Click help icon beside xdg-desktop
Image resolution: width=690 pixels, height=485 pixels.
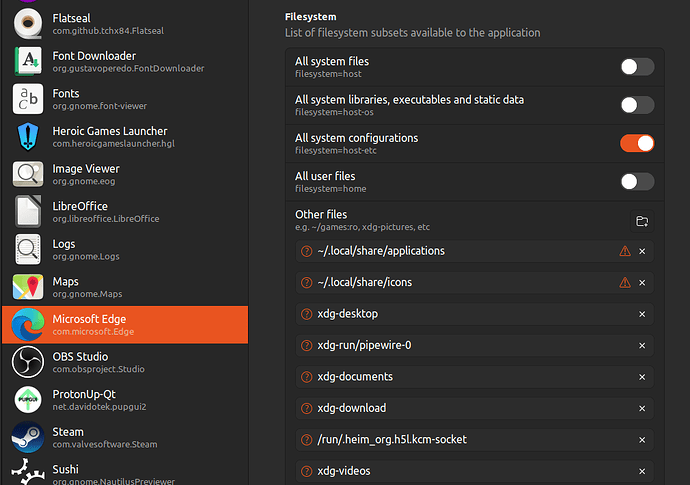(306, 314)
